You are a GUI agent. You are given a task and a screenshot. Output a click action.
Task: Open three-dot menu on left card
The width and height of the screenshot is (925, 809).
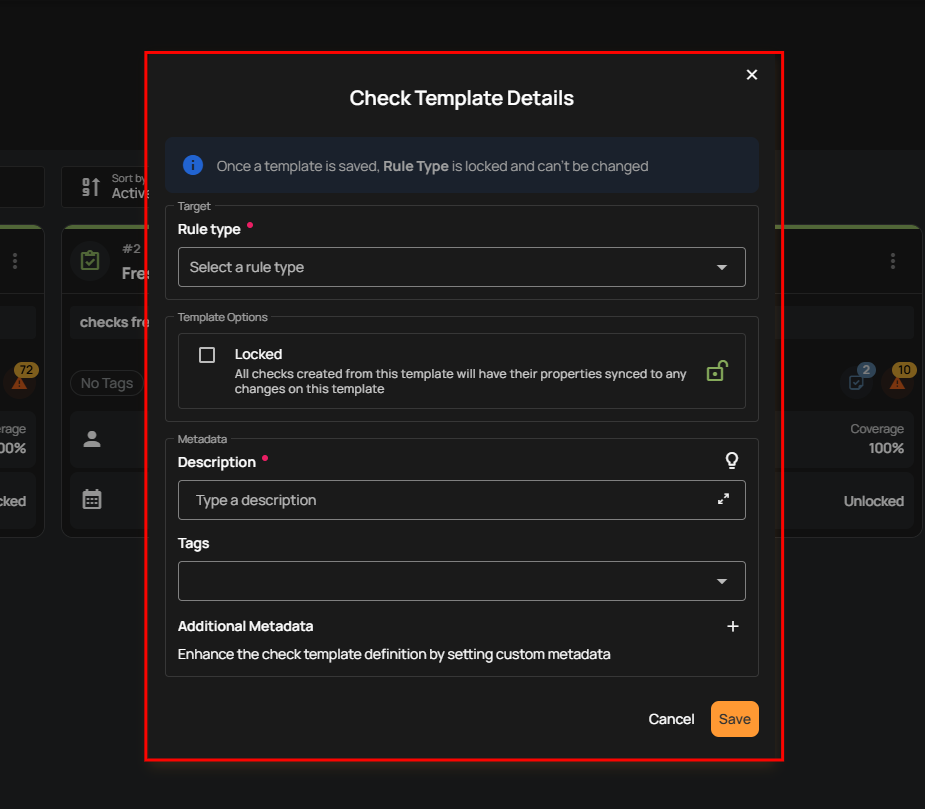point(15,261)
